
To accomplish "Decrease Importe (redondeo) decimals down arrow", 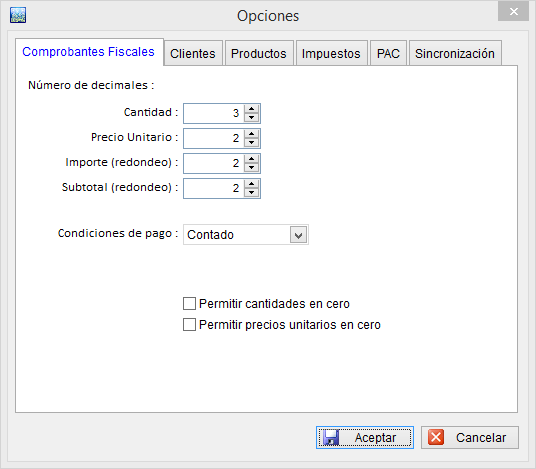I will coord(252,167).
